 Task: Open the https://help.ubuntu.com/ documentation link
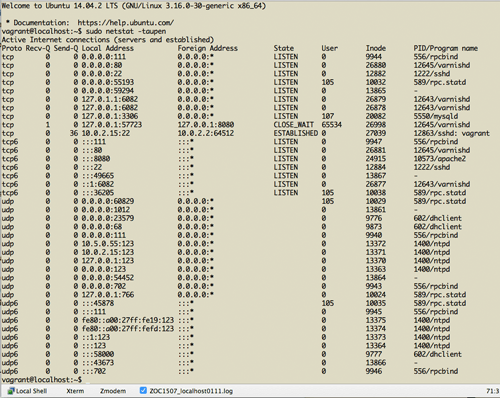[126, 23]
